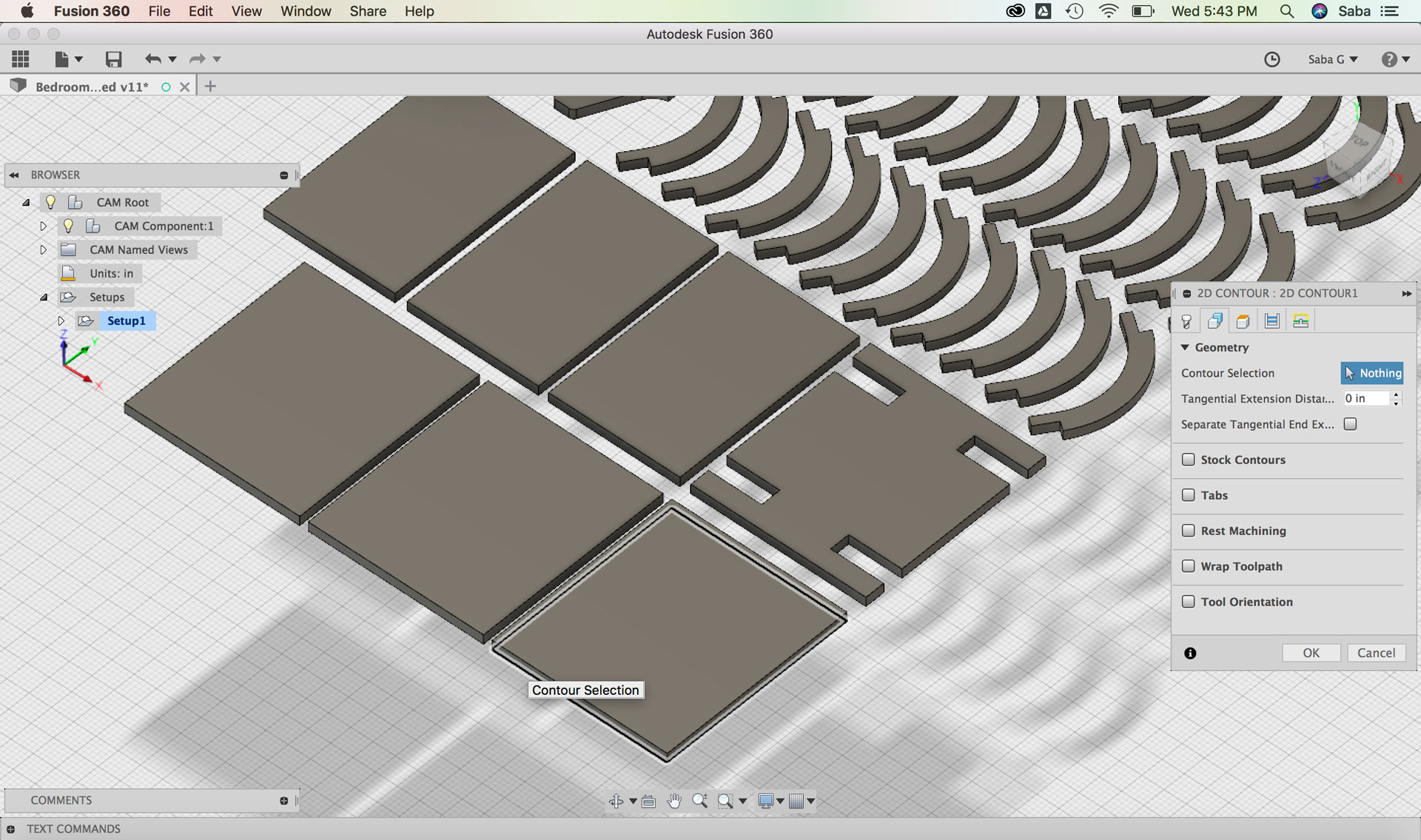The width and height of the screenshot is (1421, 840).
Task: Enable the Stock Contours checkbox
Action: tap(1189, 460)
